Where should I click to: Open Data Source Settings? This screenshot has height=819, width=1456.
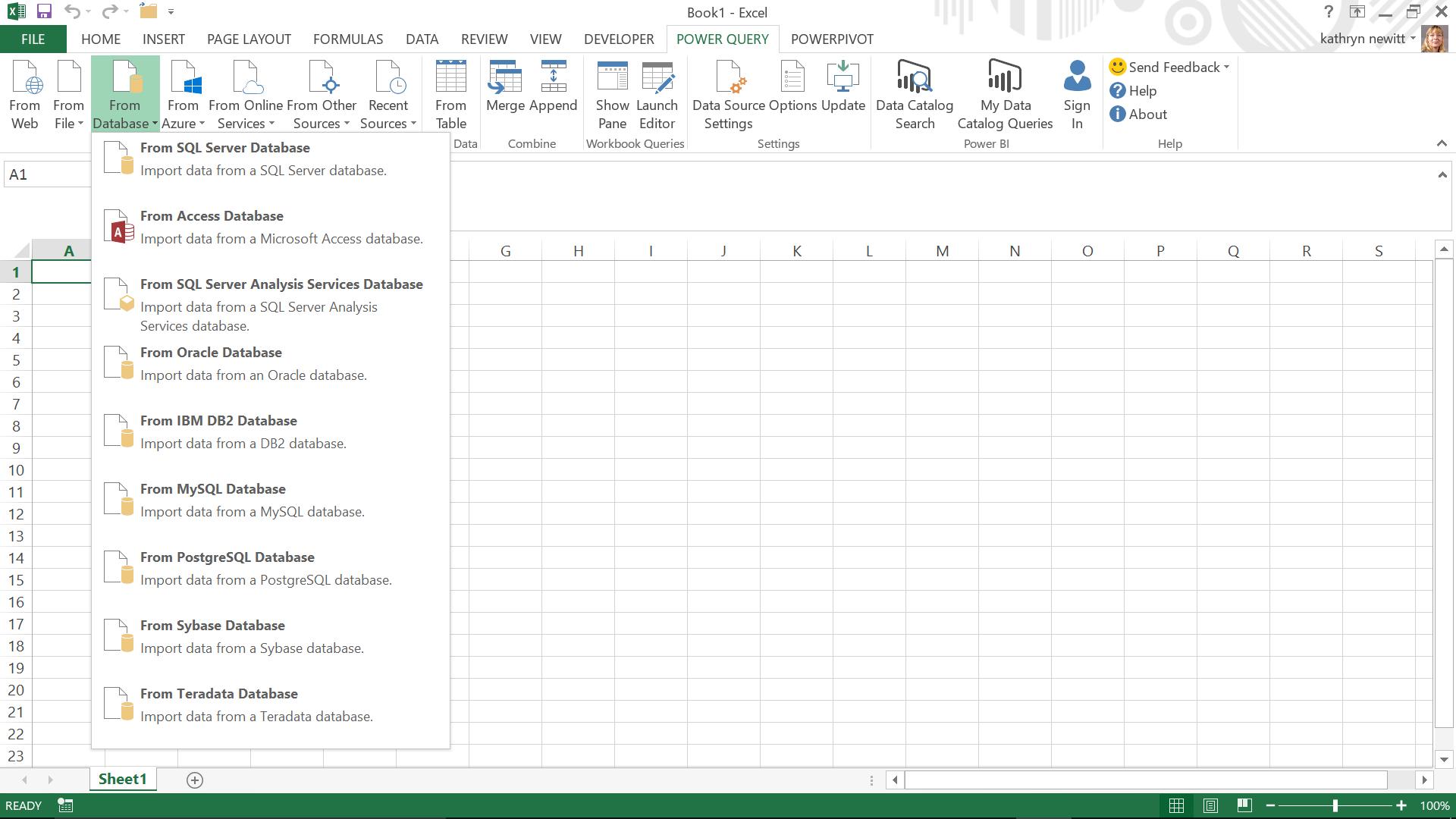coord(728,95)
